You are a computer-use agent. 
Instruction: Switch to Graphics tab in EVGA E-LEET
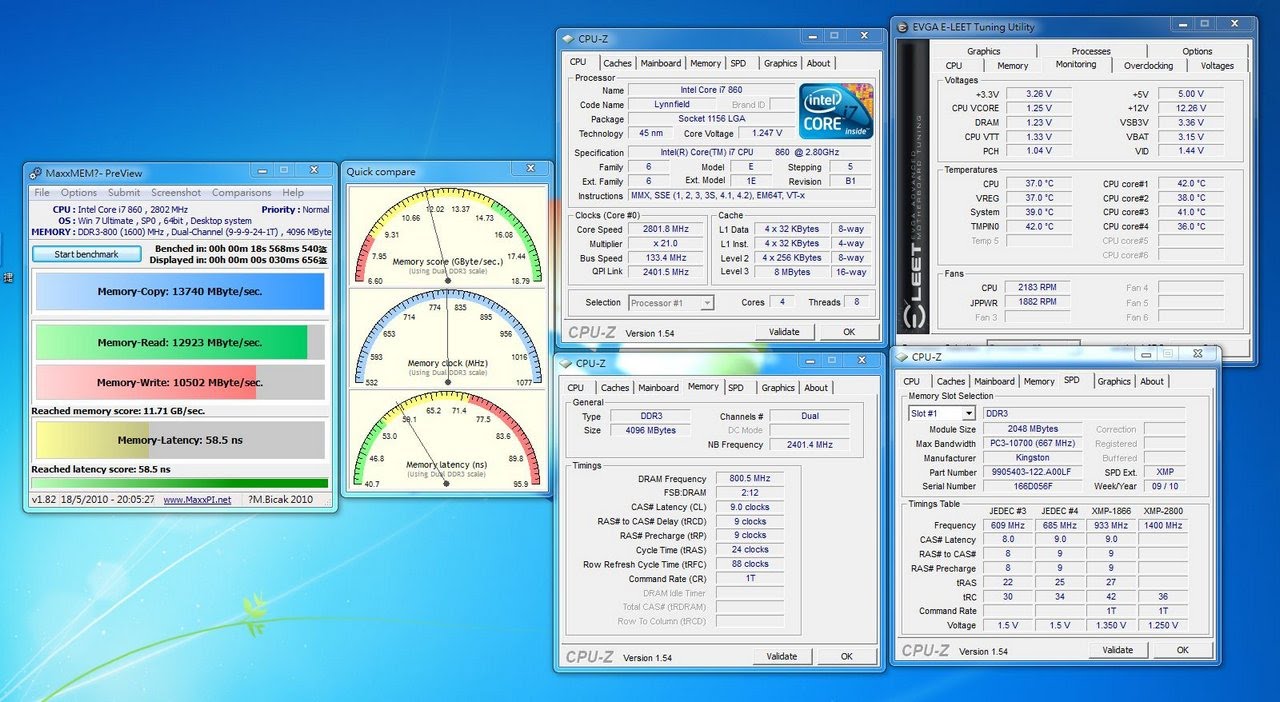984,51
